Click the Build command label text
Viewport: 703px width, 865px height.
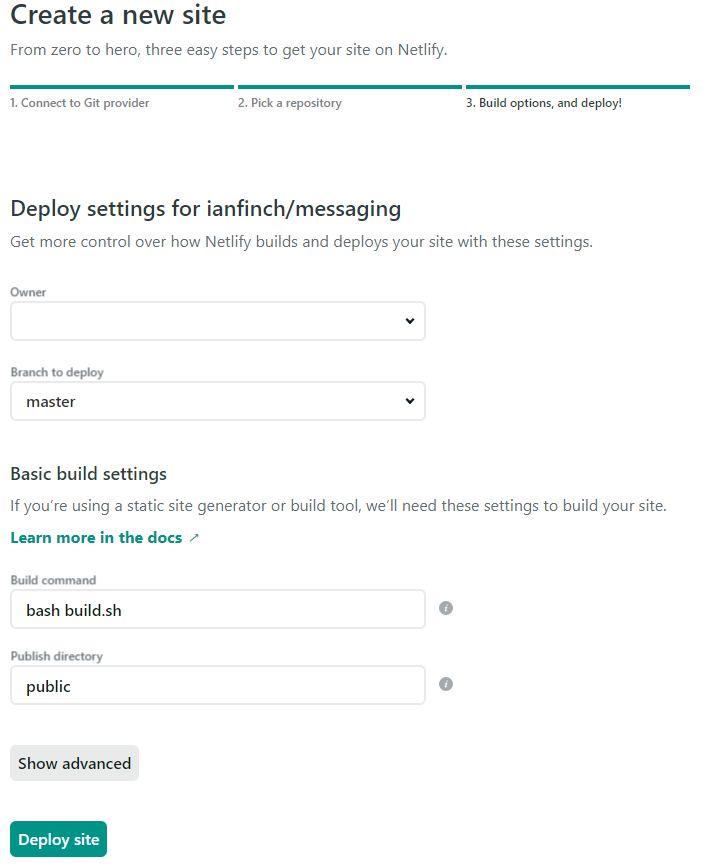click(x=53, y=580)
